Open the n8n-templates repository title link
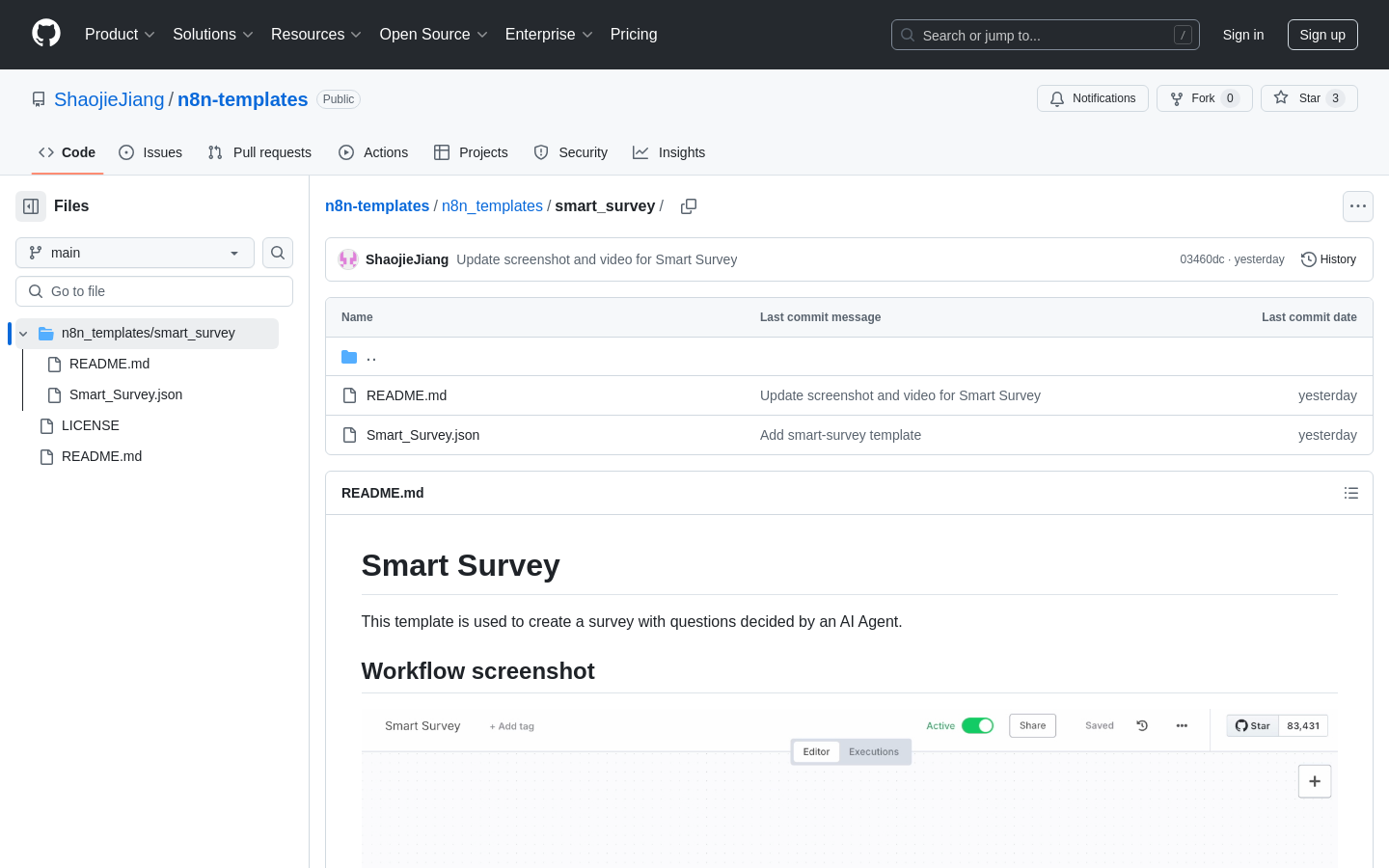 pos(243,99)
